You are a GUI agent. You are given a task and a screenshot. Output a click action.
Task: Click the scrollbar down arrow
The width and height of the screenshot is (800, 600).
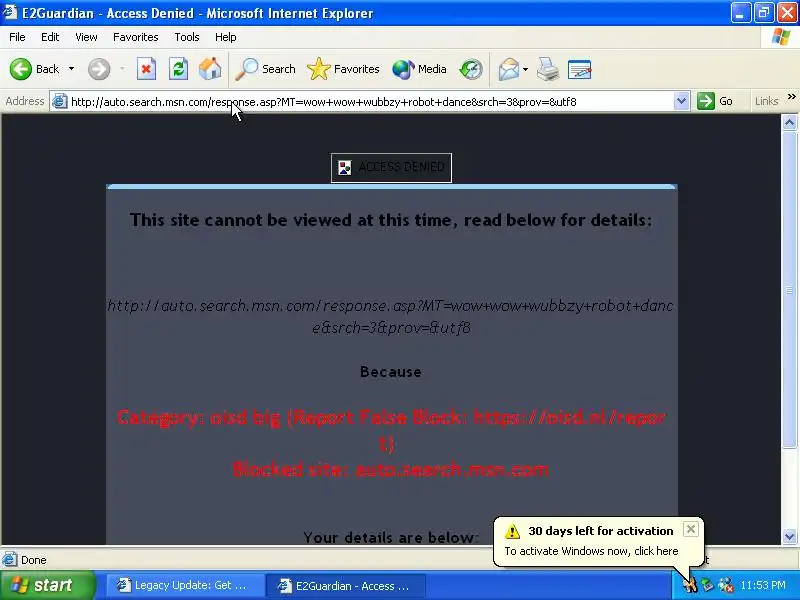tap(789, 536)
